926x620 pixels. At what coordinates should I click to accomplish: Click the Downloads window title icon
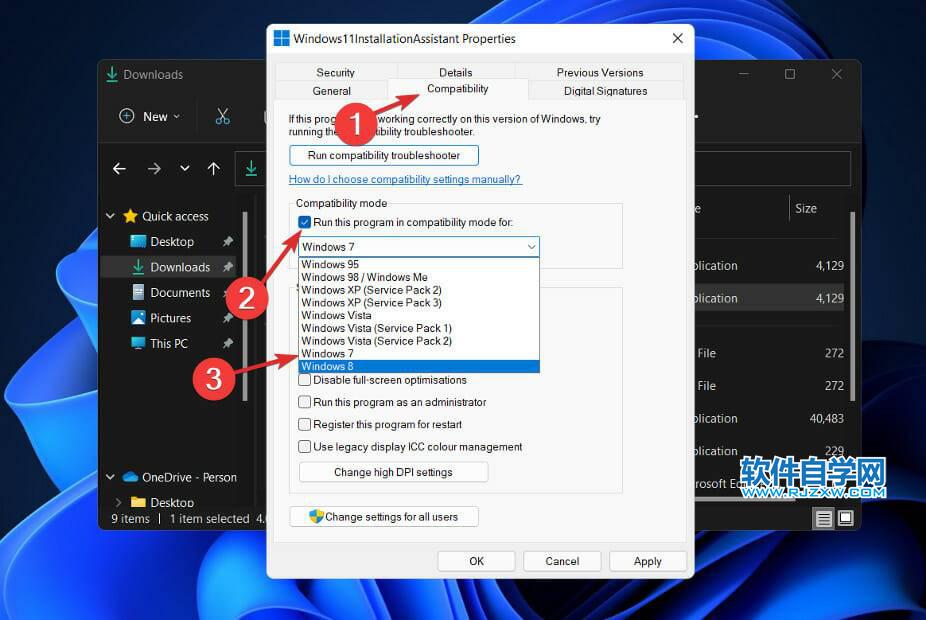click(112, 74)
